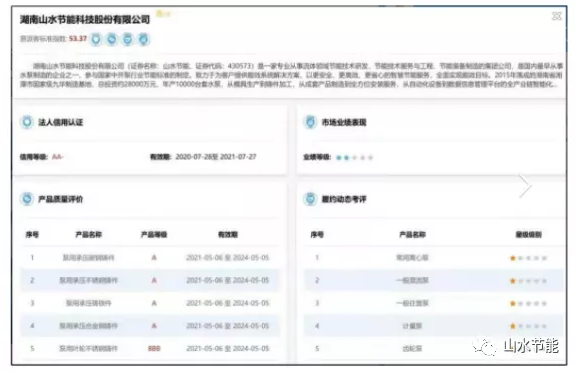Image resolution: width=579 pixels, height=375 pixels.
Task: Click the 法人信用认证 section icon
Action: pyautogui.click(x=27, y=122)
